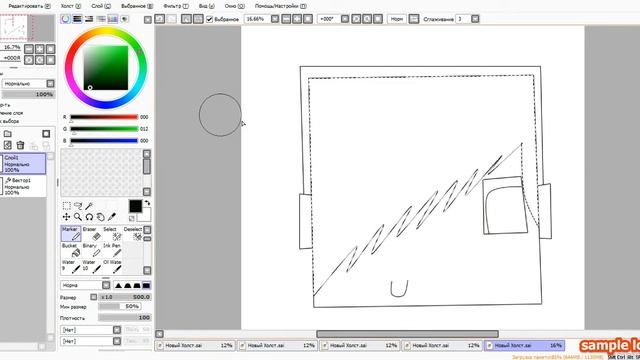
Task: Choose the Water 9 brush
Action: [71, 267]
